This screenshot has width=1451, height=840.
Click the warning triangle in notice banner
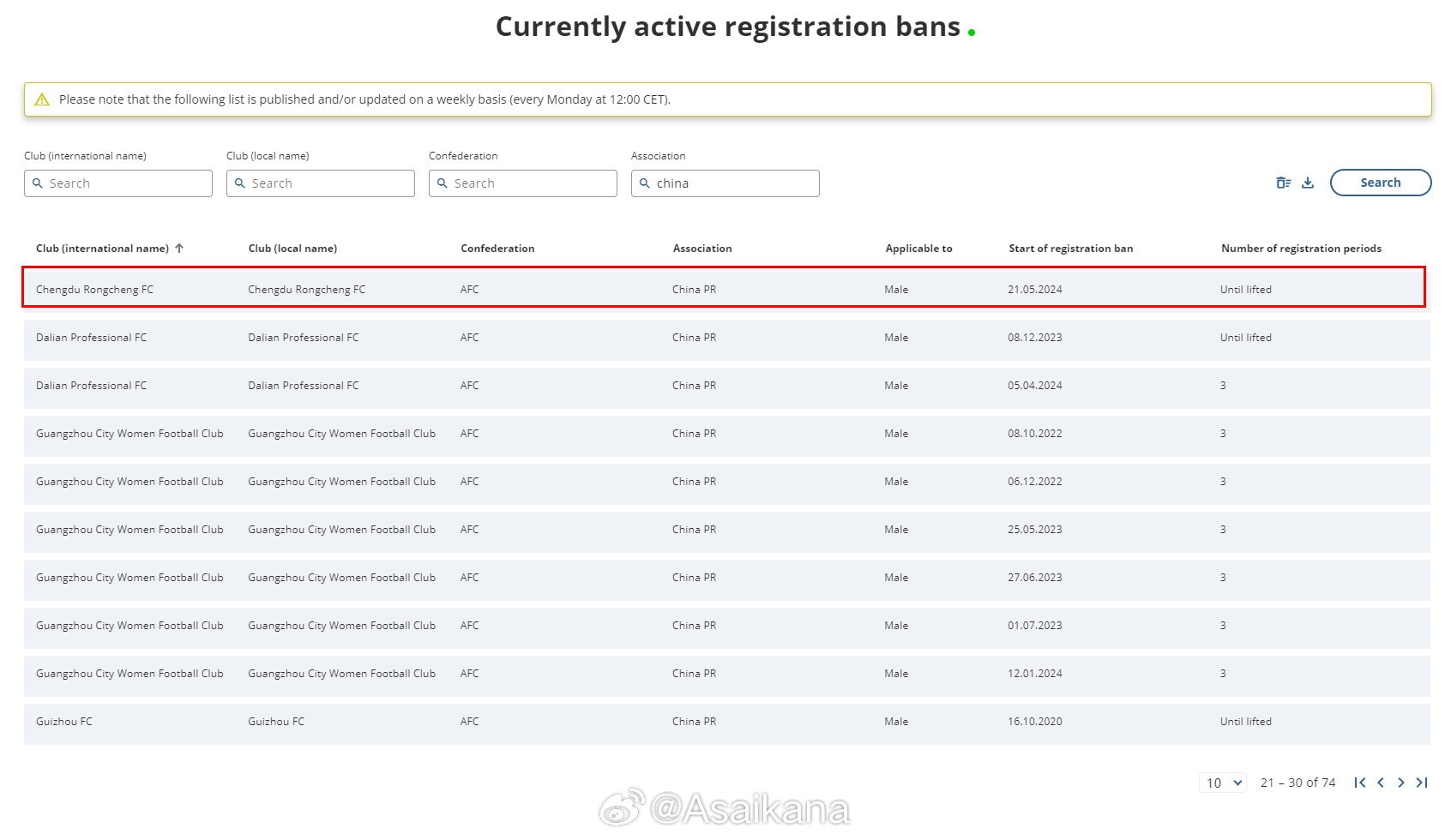[x=42, y=99]
